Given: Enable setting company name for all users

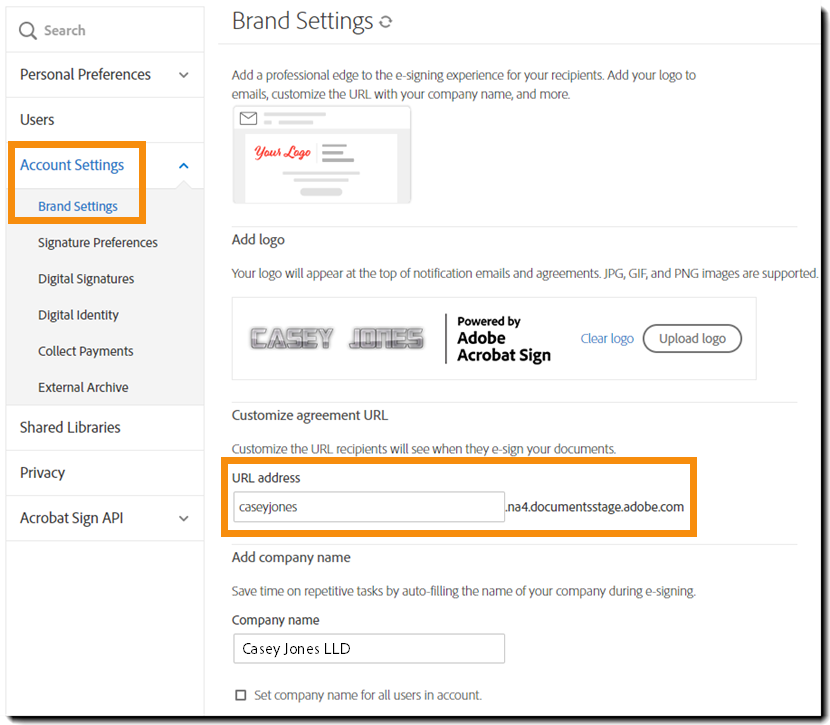Looking at the screenshot, I should click(x=237, y=695).
